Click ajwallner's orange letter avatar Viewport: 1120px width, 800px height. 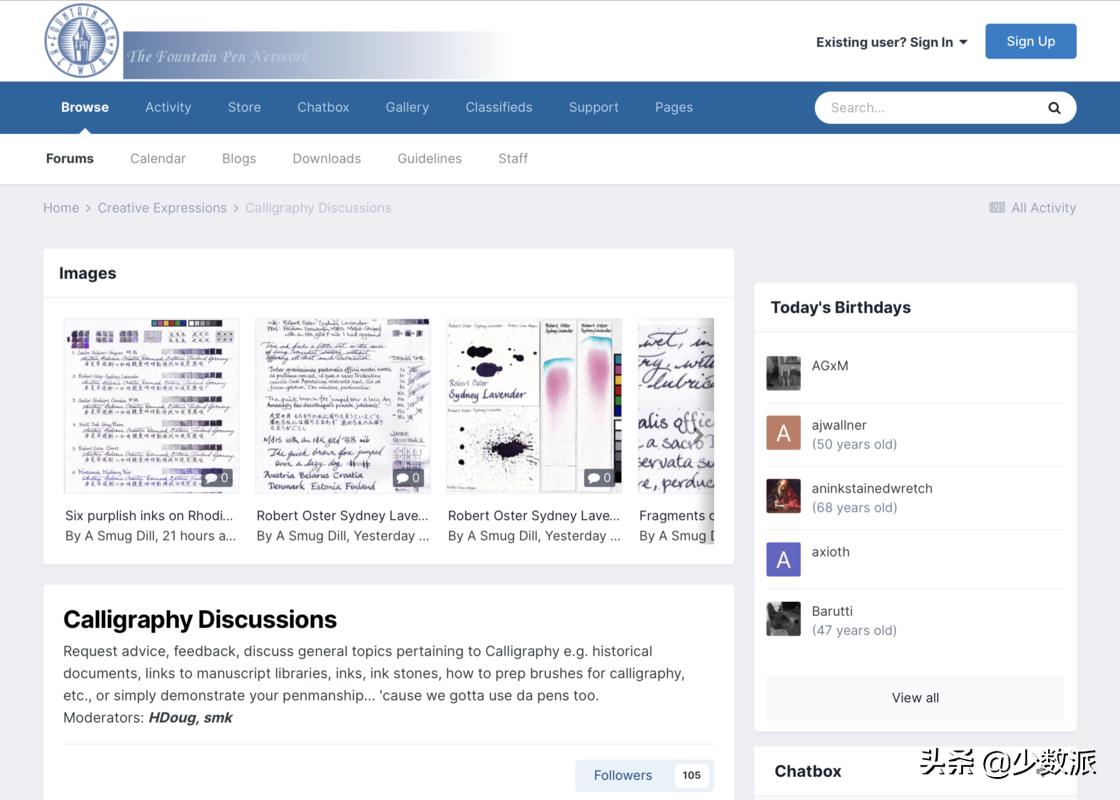[783, 433]
